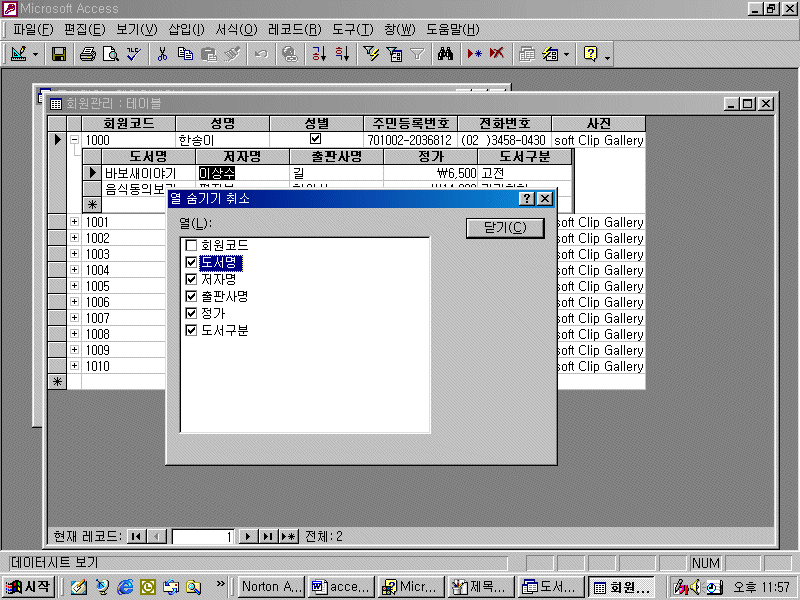
Task: Click the Copy icon
Action: point(185,54)
